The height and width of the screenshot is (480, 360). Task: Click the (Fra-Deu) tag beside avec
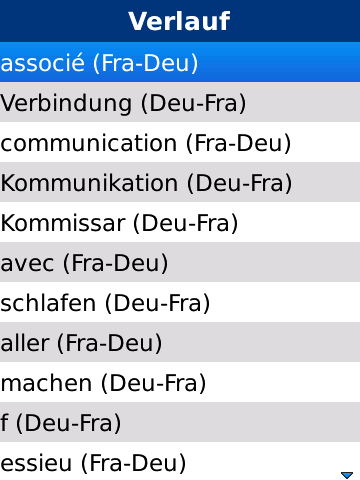point(116,263)
